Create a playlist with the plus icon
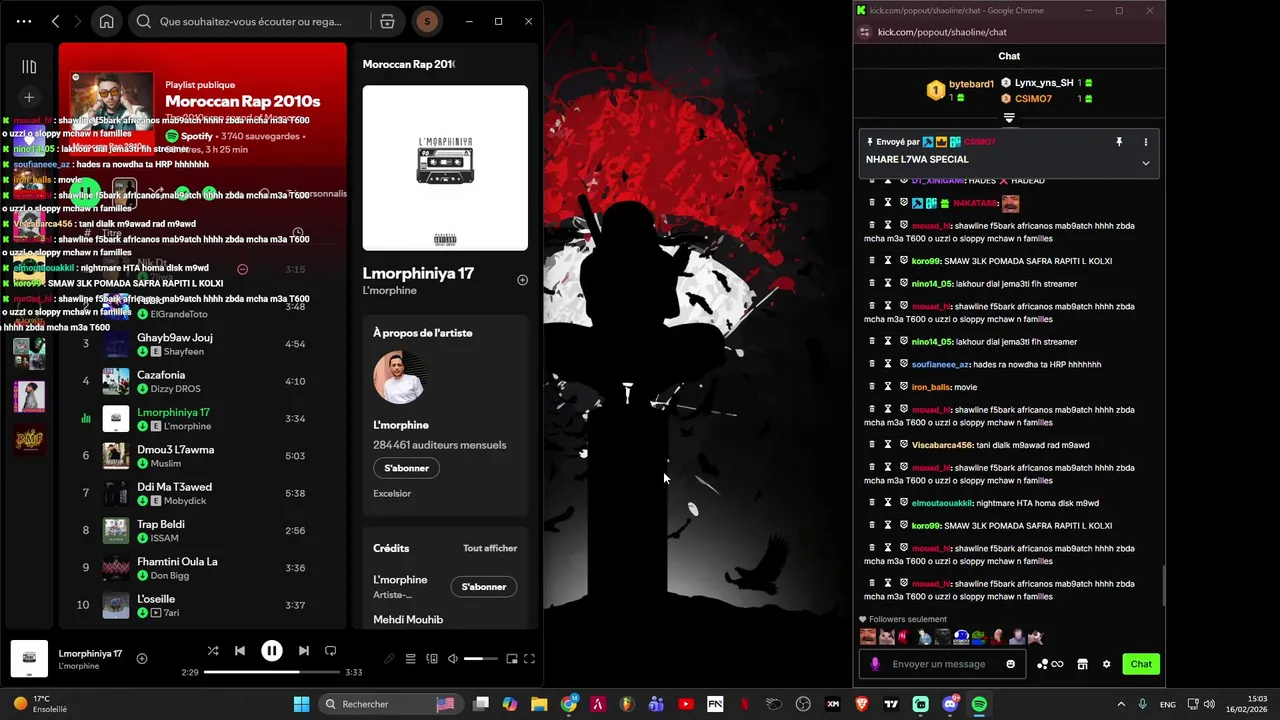The width and height of the screenshot is (1280, 720). pyautogui.click(x=29, y=97)
